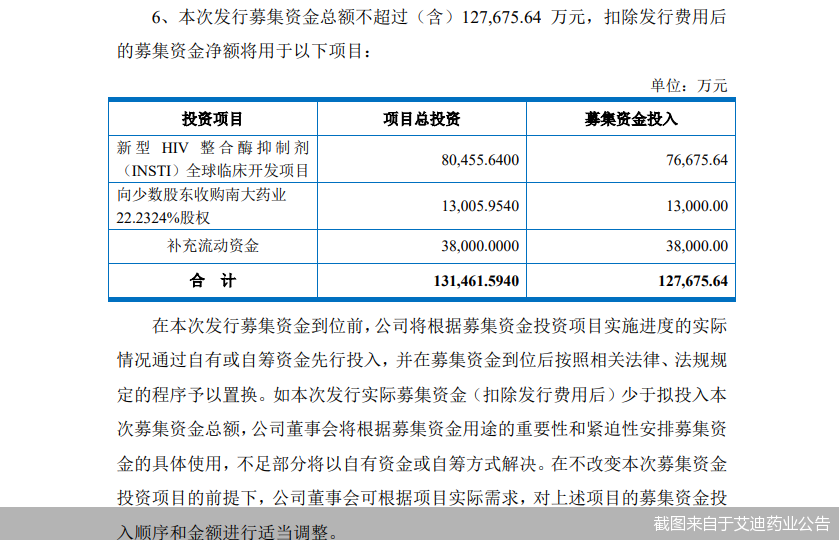Click the 22.2324%股权 text in table
The image size is (839, 540).
pyautogui.click(x=164, y=217)
